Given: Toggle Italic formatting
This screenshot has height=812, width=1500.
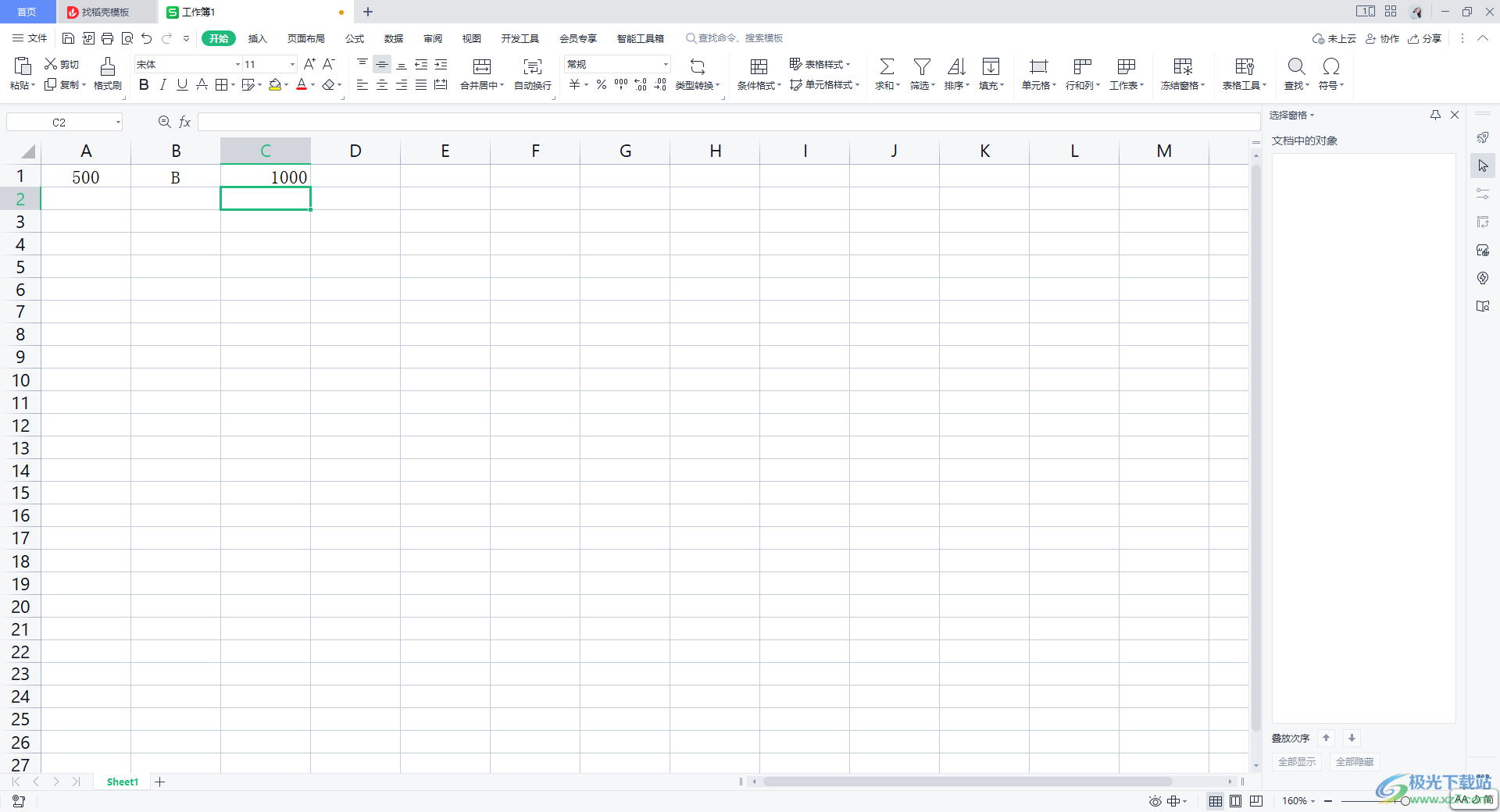Looking at the screenshot, I should [162, 84].
